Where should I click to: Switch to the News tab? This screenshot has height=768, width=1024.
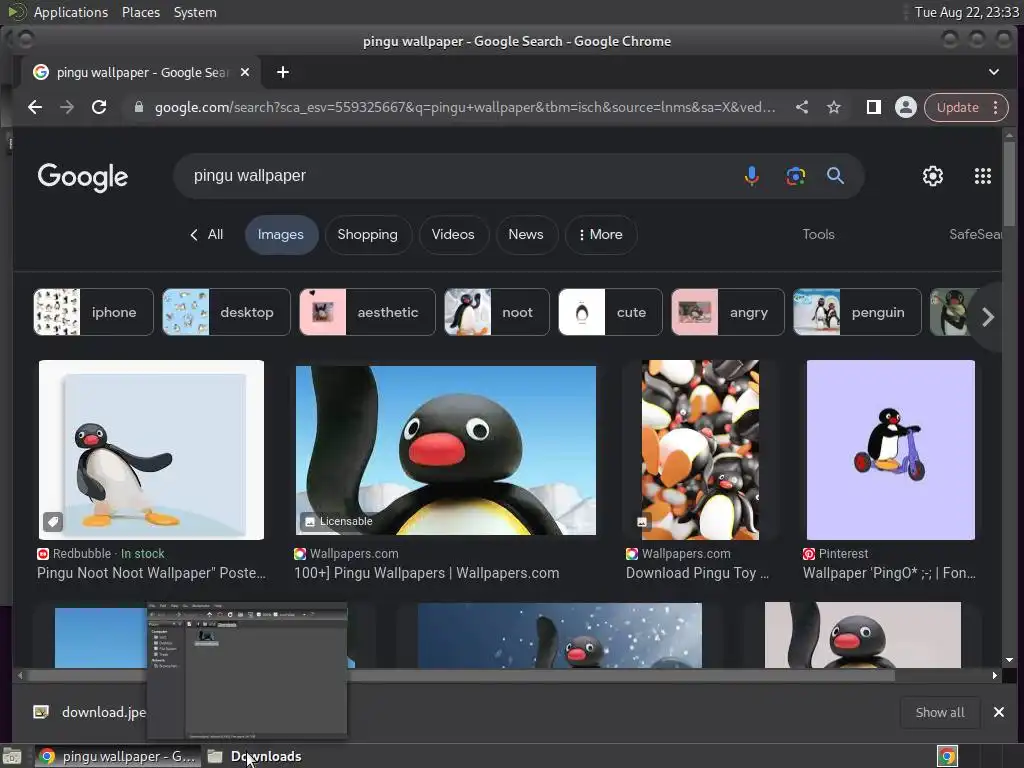pyautogui.click(x=526, y=234)
